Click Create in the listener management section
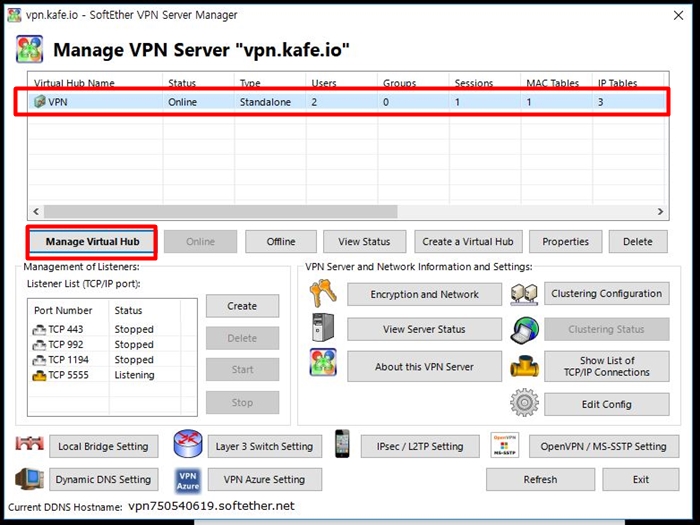Screen dimensions: 700x525 [242, 306]
